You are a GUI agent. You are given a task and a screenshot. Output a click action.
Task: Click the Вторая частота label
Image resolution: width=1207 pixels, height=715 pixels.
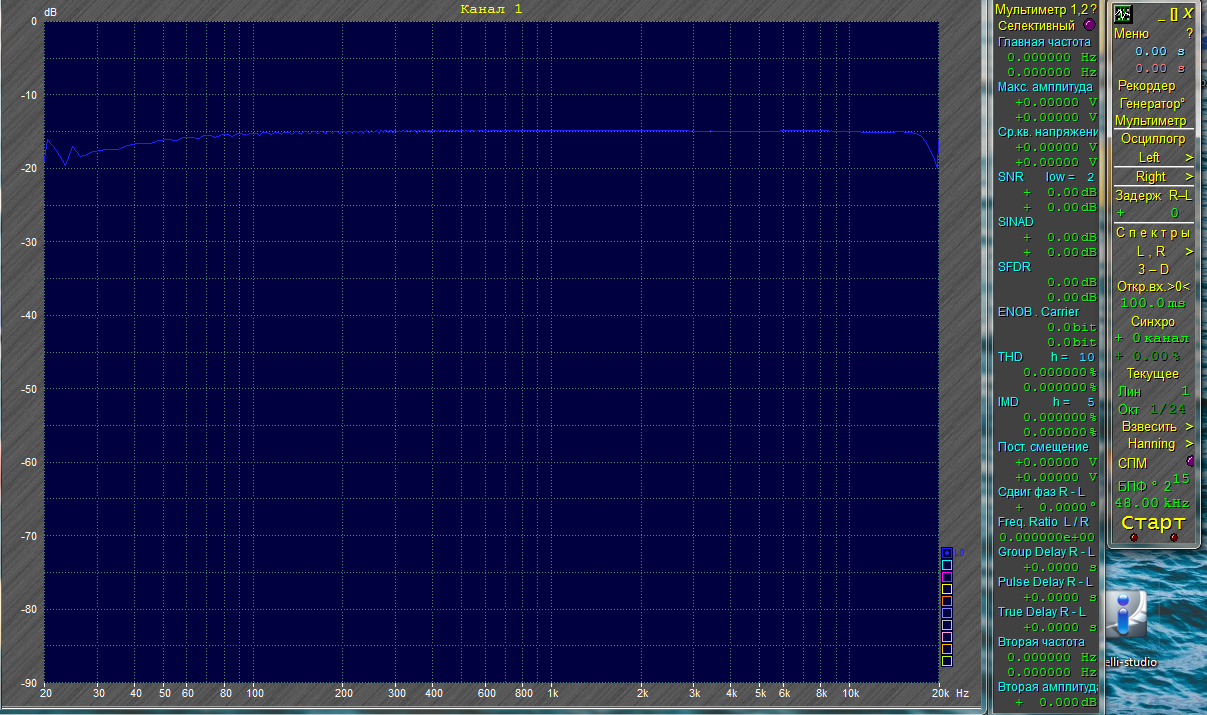pos(1041,642)
